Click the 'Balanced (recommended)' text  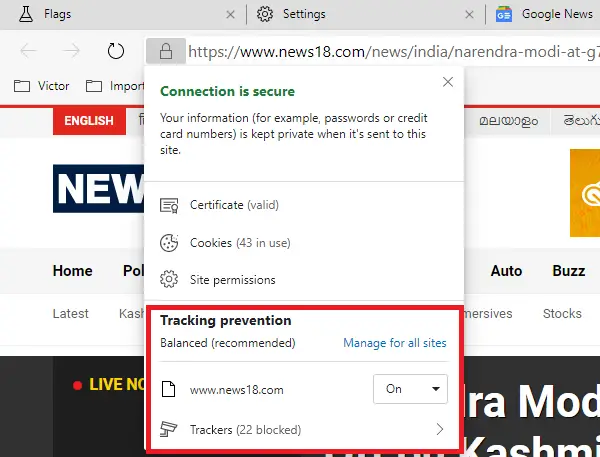click(x=228, y=343)
